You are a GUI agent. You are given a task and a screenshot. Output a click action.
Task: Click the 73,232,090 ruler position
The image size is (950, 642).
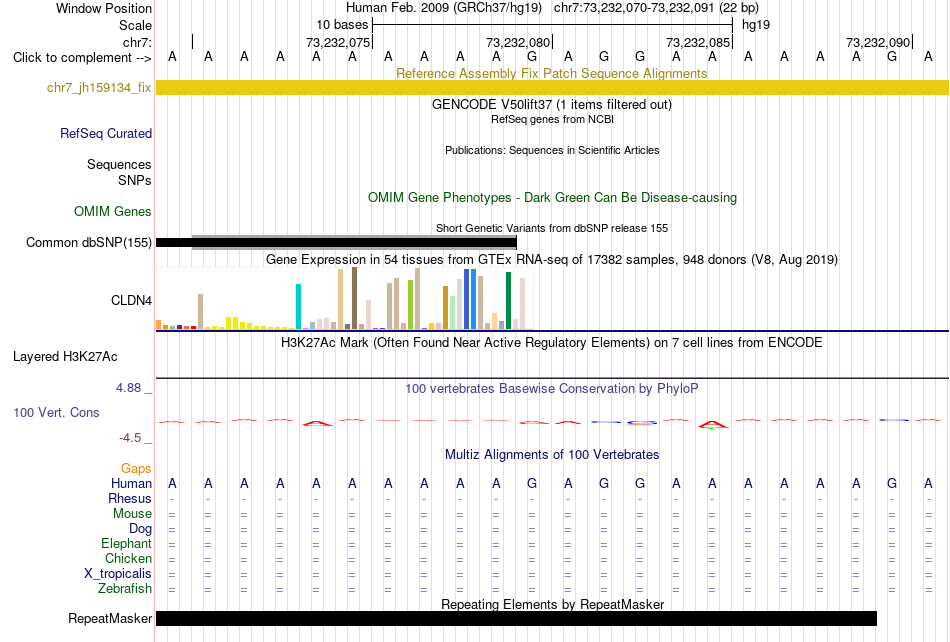(x=878, y=42)
